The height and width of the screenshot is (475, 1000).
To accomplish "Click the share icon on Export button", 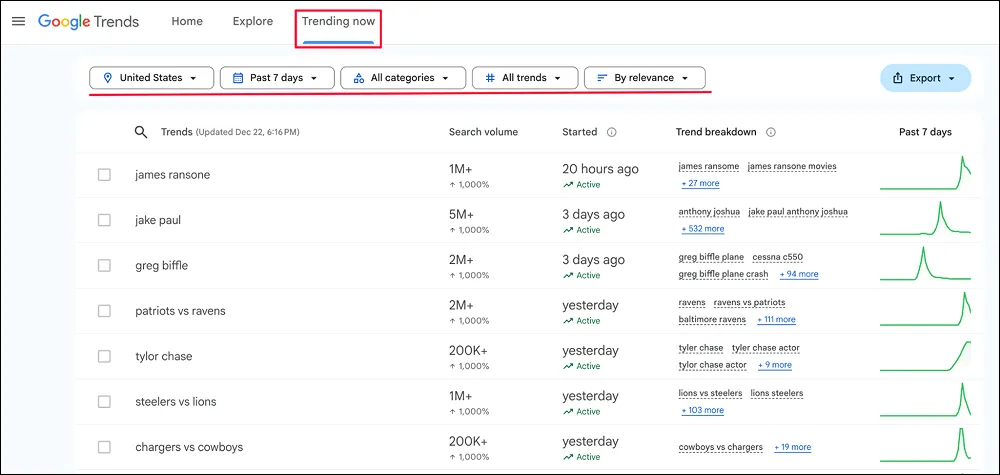I will [x=898, y=78].
